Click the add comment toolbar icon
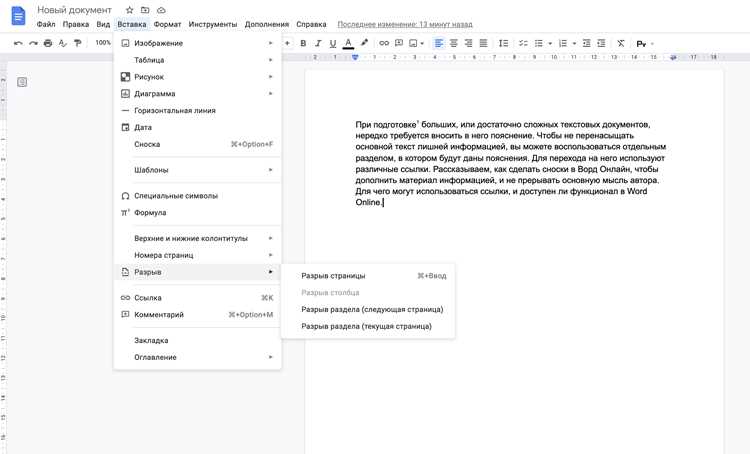The image size is (750, 454). tap(399, 43)
